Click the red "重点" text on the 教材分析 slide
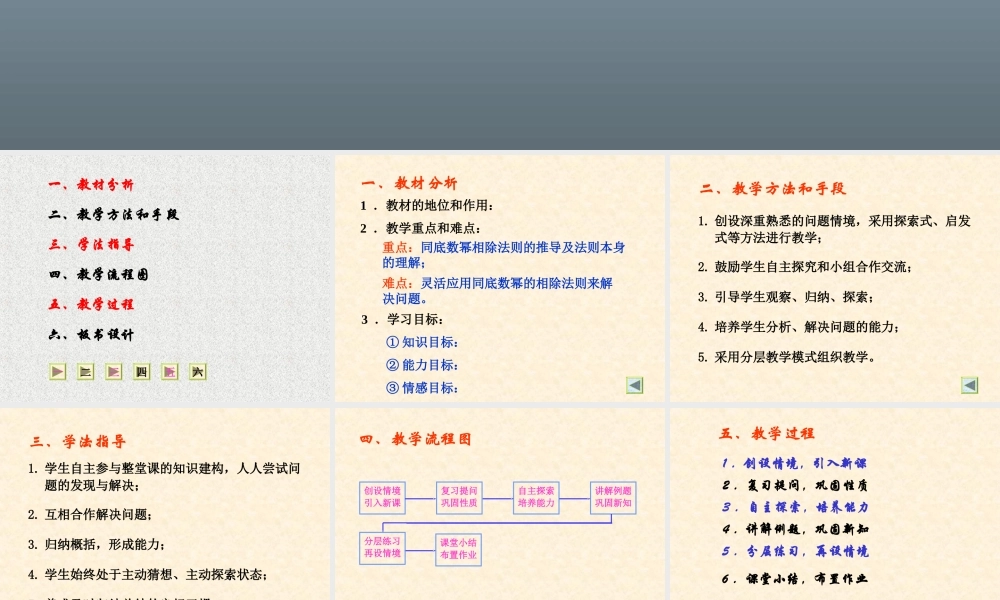The image size is (1000, 600). pyautogui.click(x=393, y=247)
